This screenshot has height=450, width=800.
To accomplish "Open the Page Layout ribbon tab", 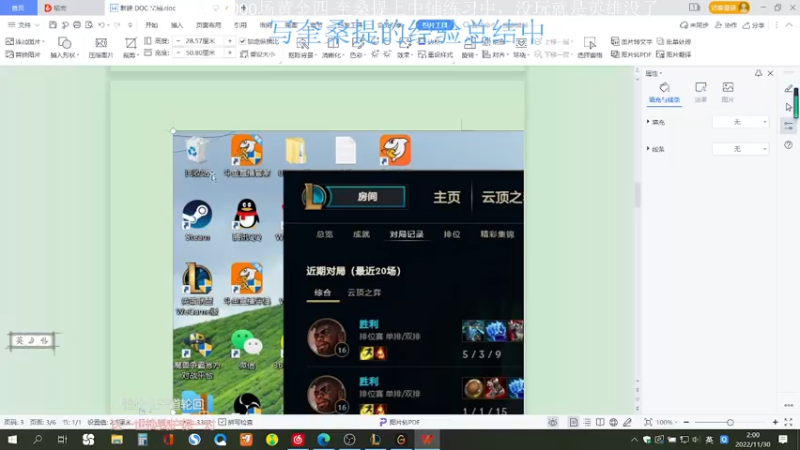I will (209, 24).
